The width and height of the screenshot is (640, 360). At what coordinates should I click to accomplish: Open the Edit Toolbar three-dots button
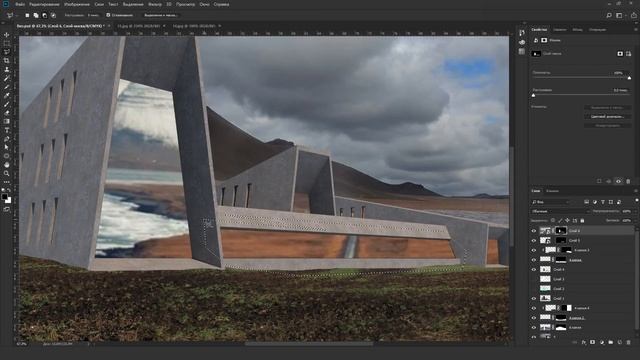(7, 182)
